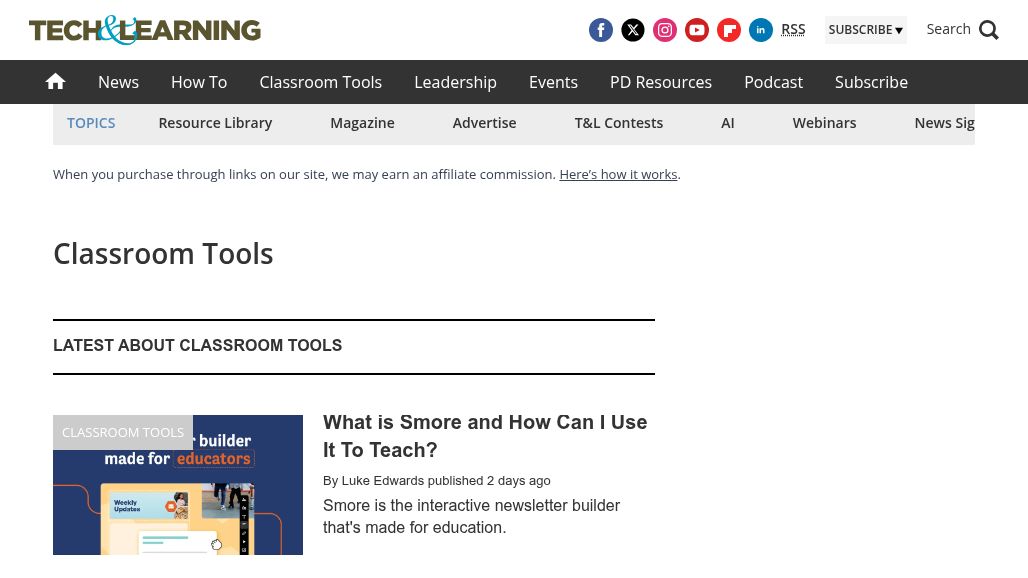This screenshot has height=578, width=1028.
Task: Click the Classroom Tools page heading
Action: [163, 254]
